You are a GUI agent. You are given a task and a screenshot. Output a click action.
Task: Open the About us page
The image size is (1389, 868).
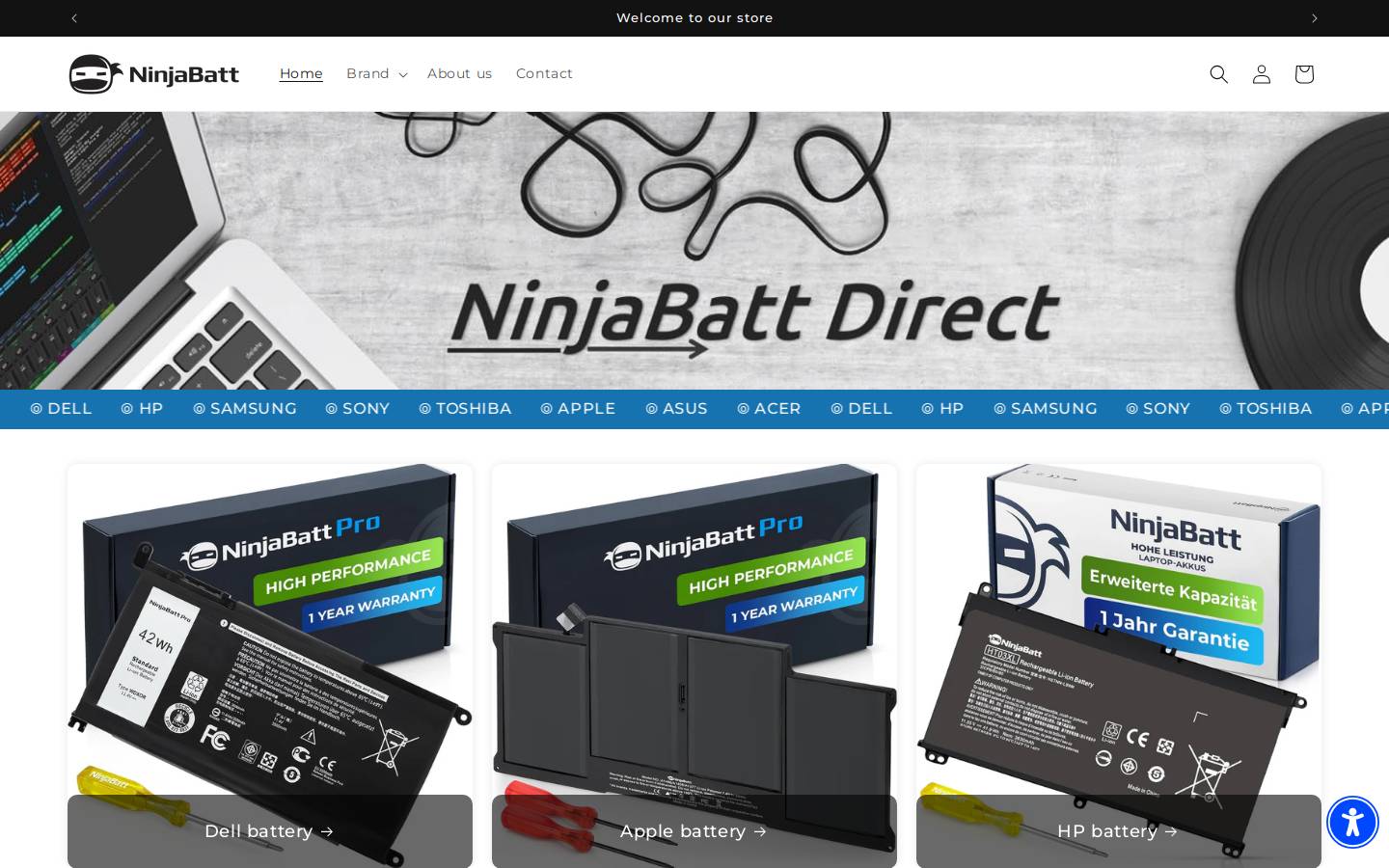[459, 73]
